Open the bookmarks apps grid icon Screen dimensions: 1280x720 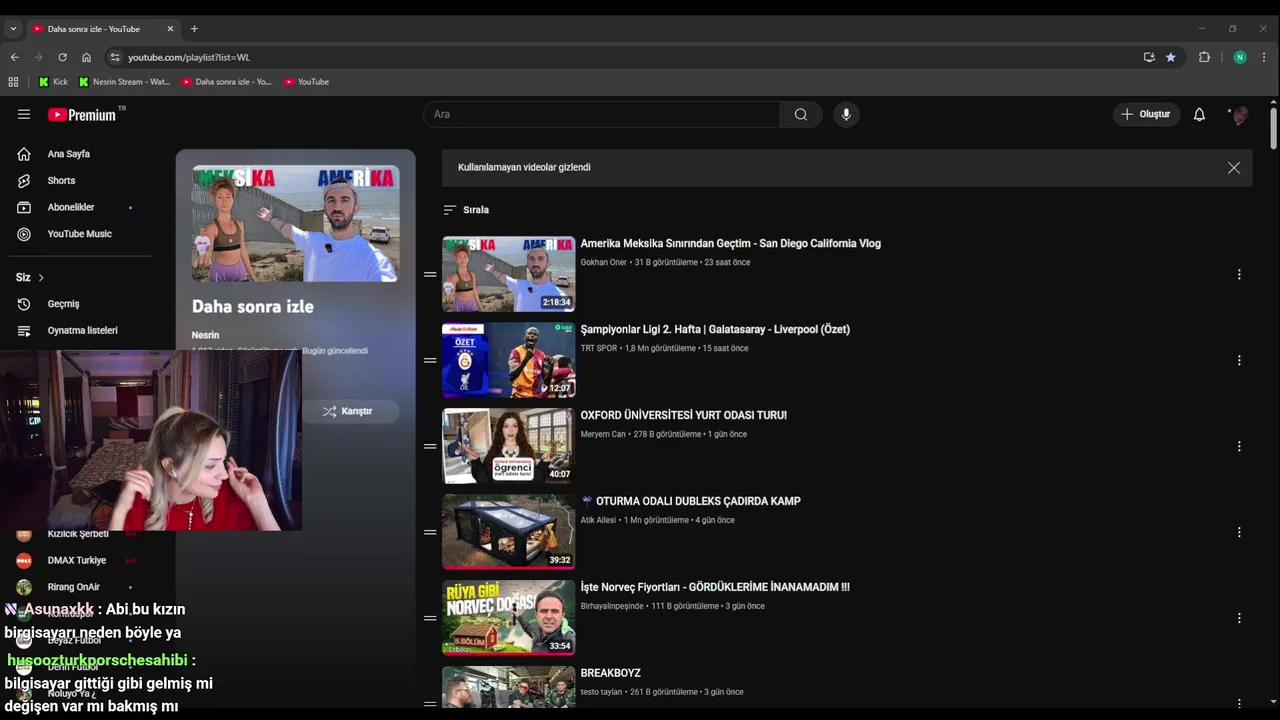click(x=13, y=82)
